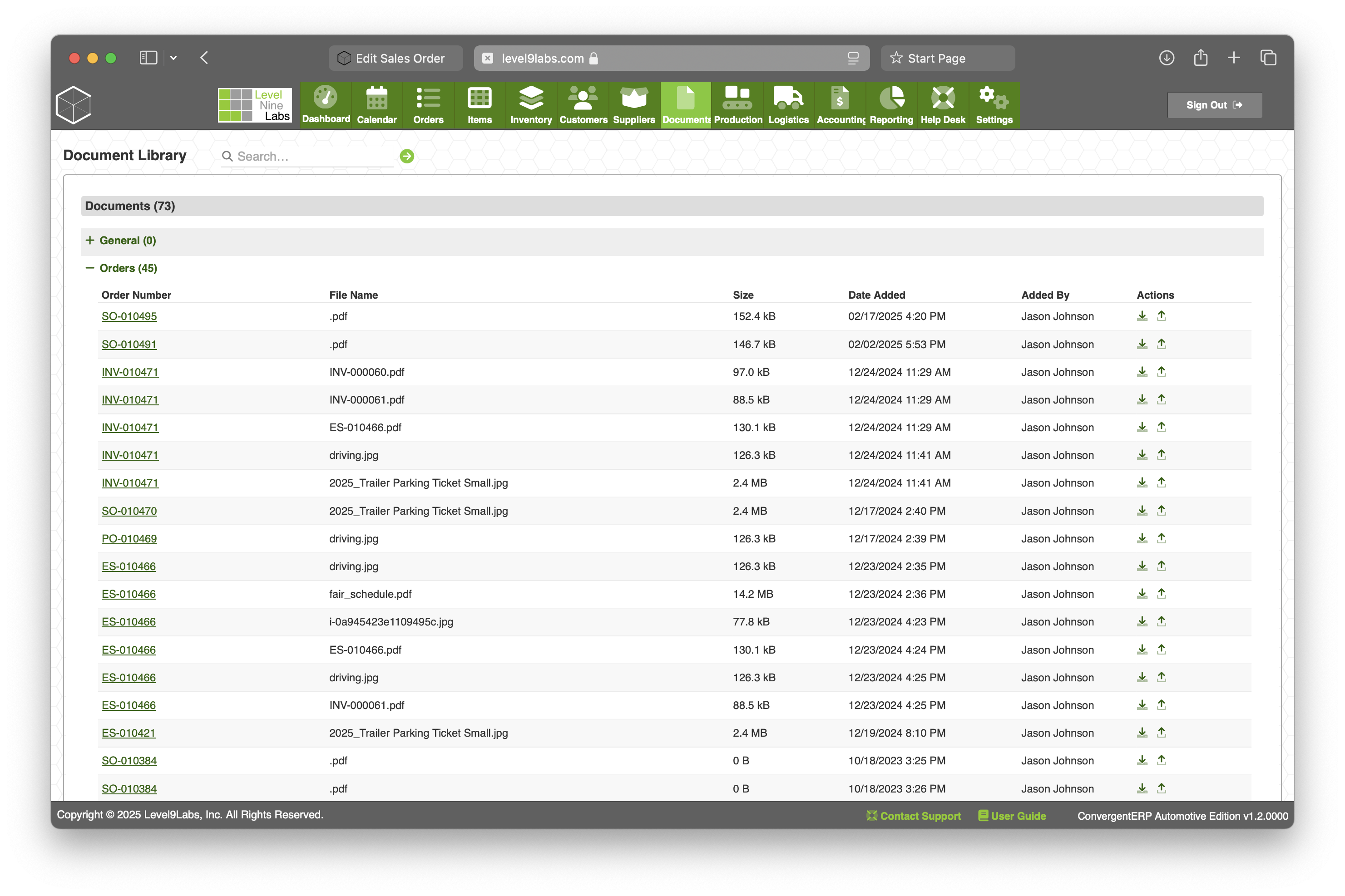Image resolution: width=1345 pixels, height=896 pixels.
Task: Click the Order Number column header
Action: pyautogui.click(x=136, y=295)
